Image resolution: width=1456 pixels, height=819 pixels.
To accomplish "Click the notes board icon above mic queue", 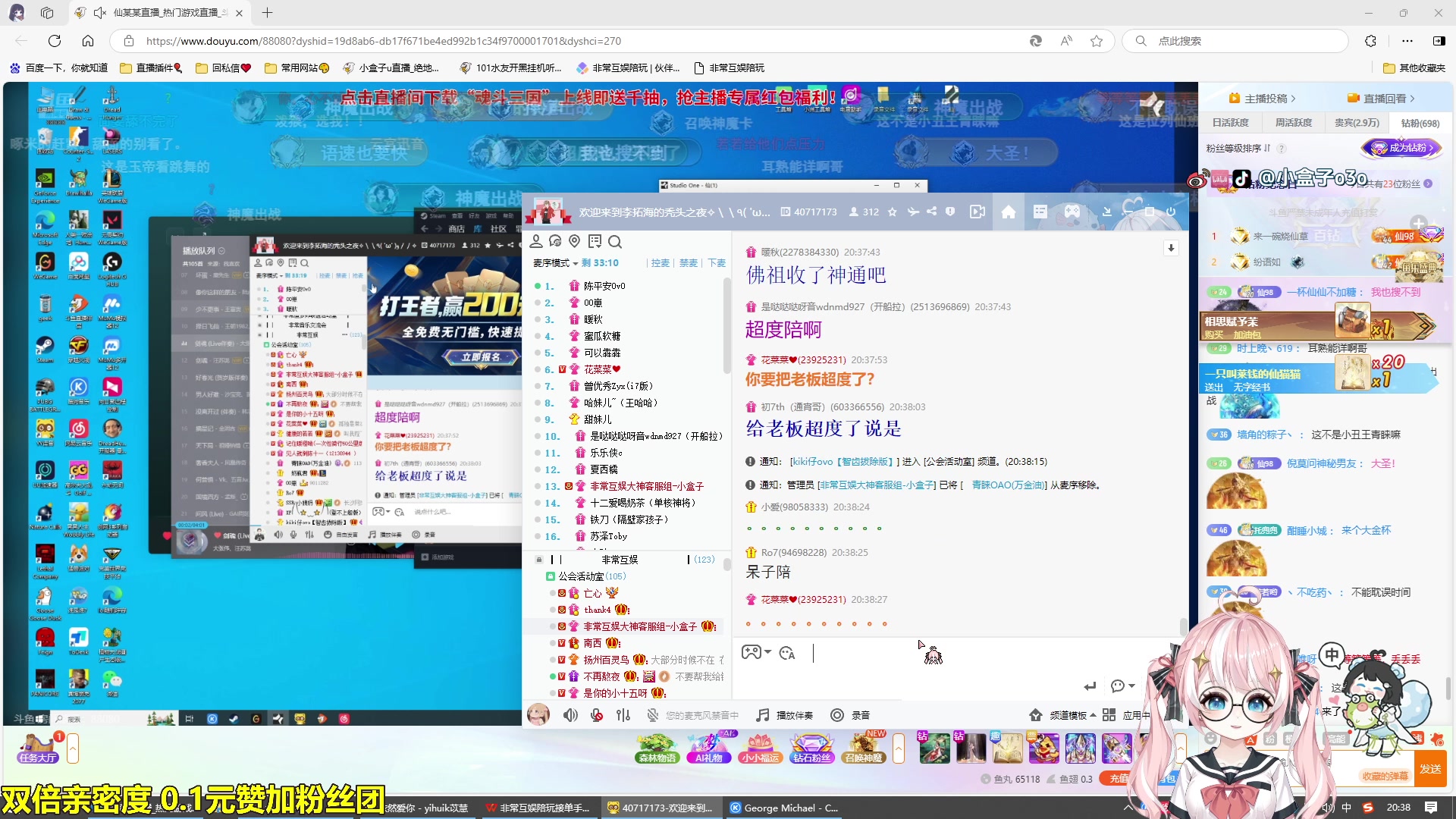I will tap(595, 241).
